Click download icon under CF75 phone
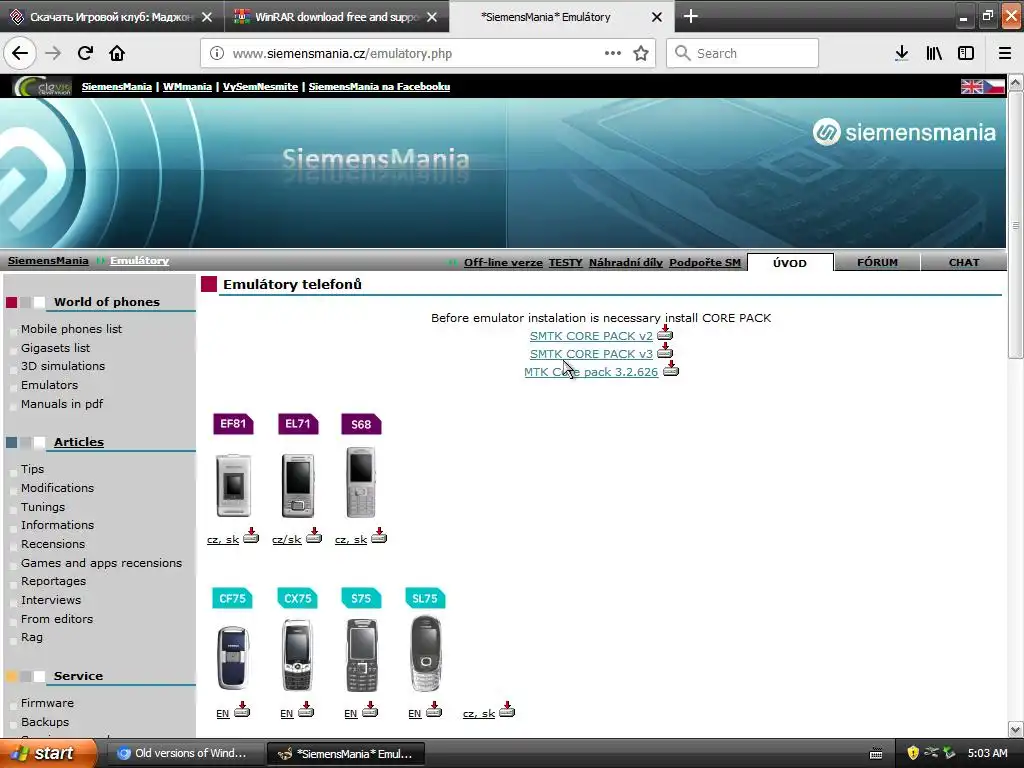 [x=242, y=710]
